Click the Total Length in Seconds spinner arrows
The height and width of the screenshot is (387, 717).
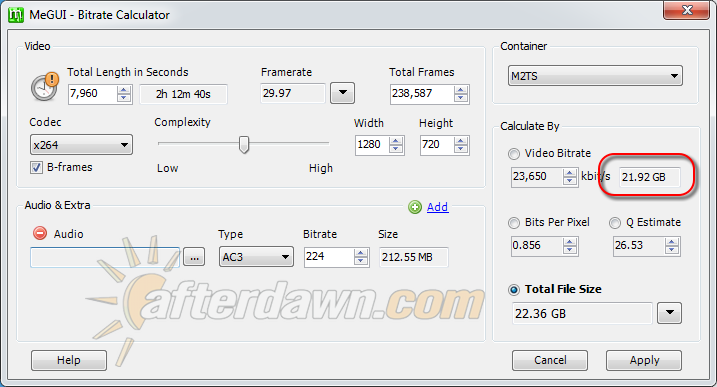(124, 94)
